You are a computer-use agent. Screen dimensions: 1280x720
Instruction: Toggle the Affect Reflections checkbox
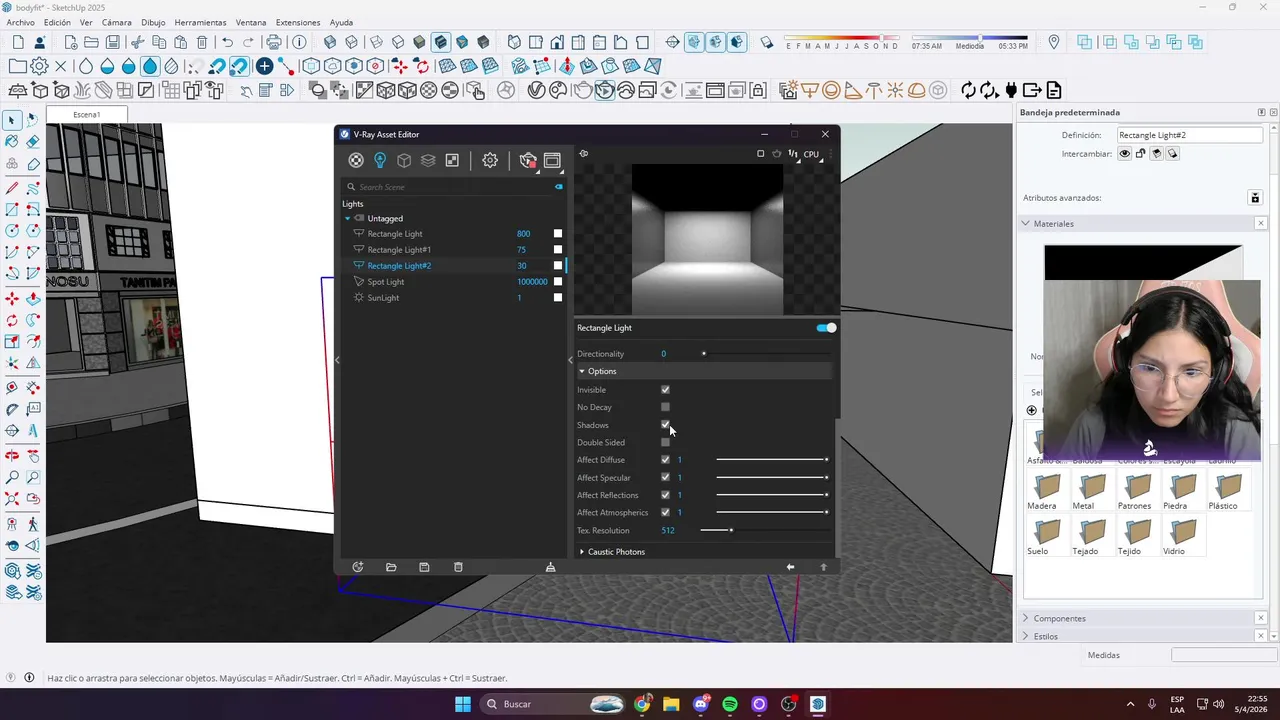[665, 495]
